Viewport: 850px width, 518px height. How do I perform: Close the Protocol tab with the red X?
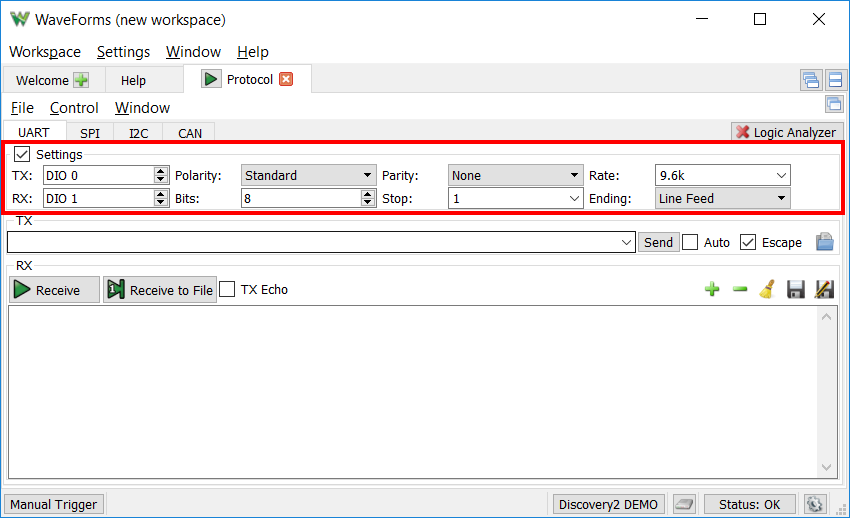[x=286, y=79]
